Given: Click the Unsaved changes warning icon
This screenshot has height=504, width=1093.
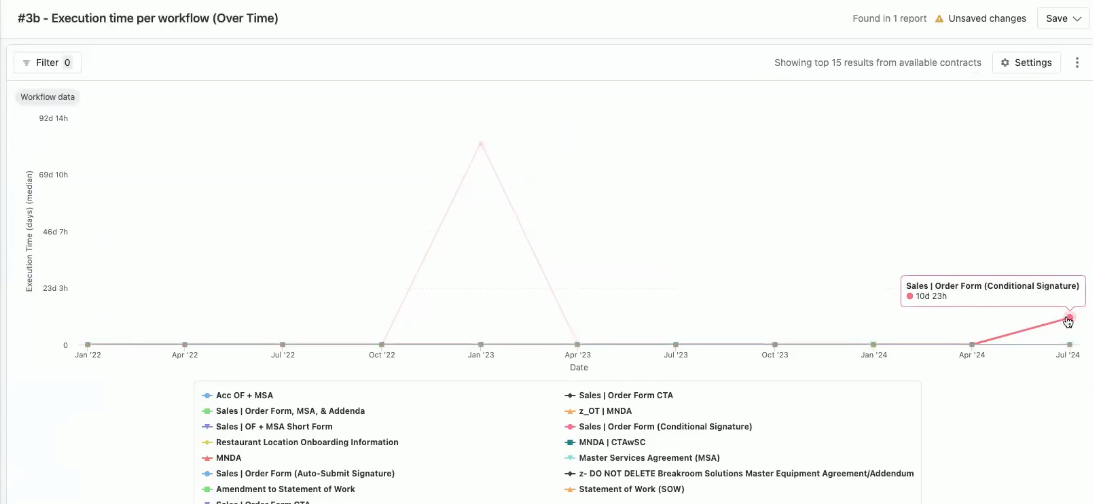Looking at the screenshot, I should click(938, 18).
